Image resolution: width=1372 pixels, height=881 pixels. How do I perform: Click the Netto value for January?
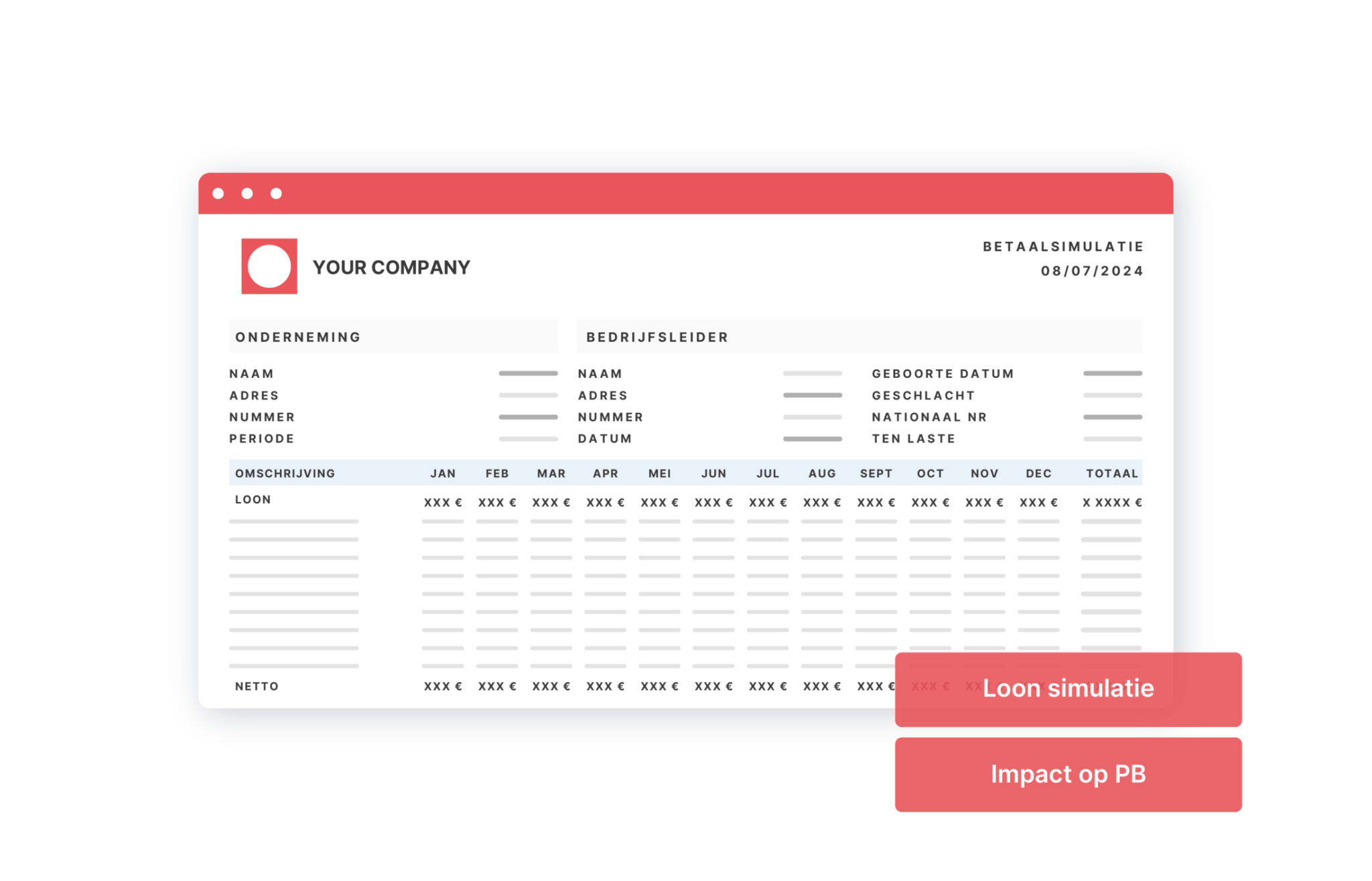[x=443, y=686]
